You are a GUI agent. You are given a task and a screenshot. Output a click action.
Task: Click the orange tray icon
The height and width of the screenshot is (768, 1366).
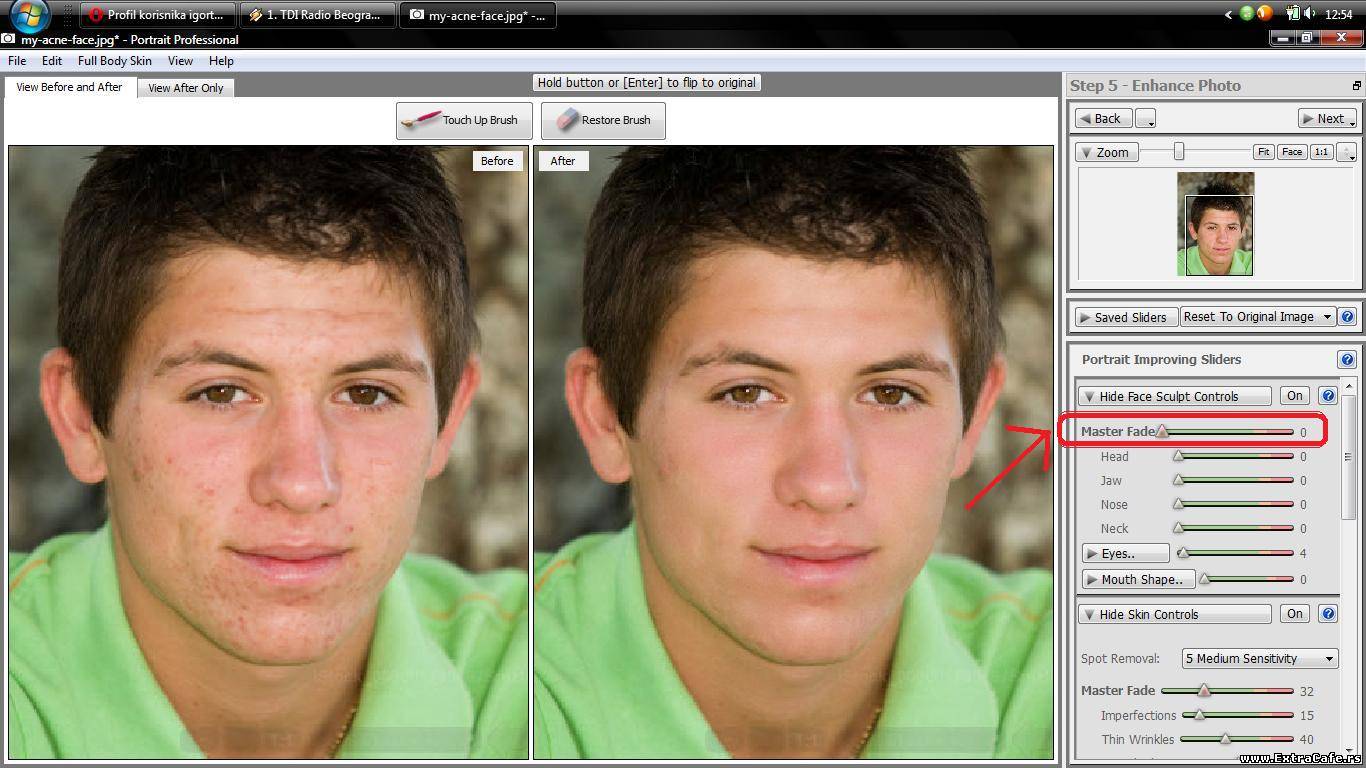(x=1264, y=14)
